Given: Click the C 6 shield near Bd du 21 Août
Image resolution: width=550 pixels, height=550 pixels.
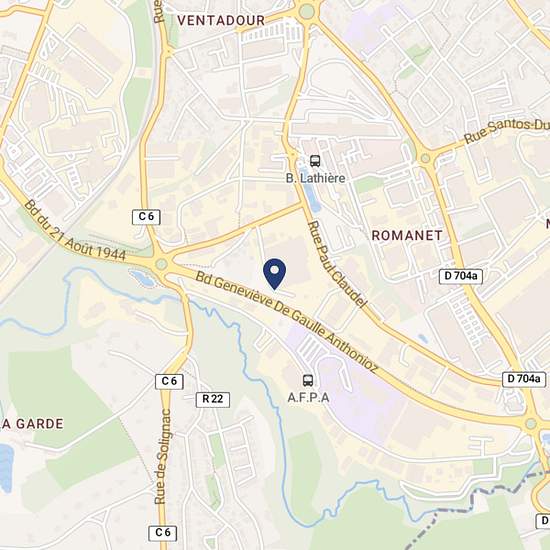Looking at the screenshot, I should point(146,217).
